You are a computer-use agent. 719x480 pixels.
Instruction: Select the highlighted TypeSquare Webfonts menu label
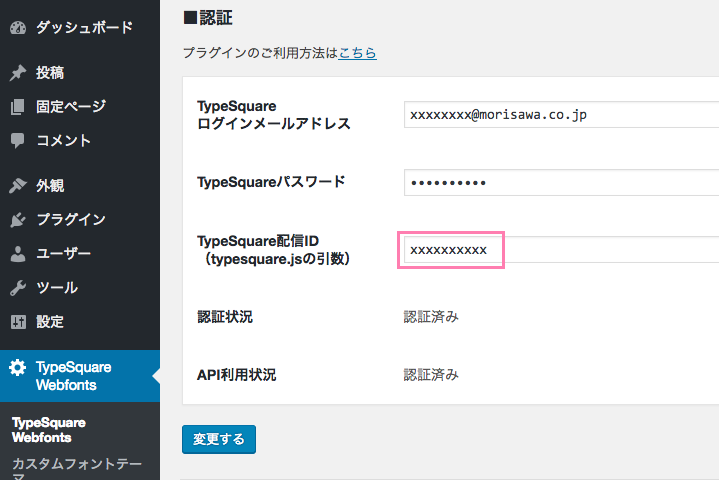(74, 376)
